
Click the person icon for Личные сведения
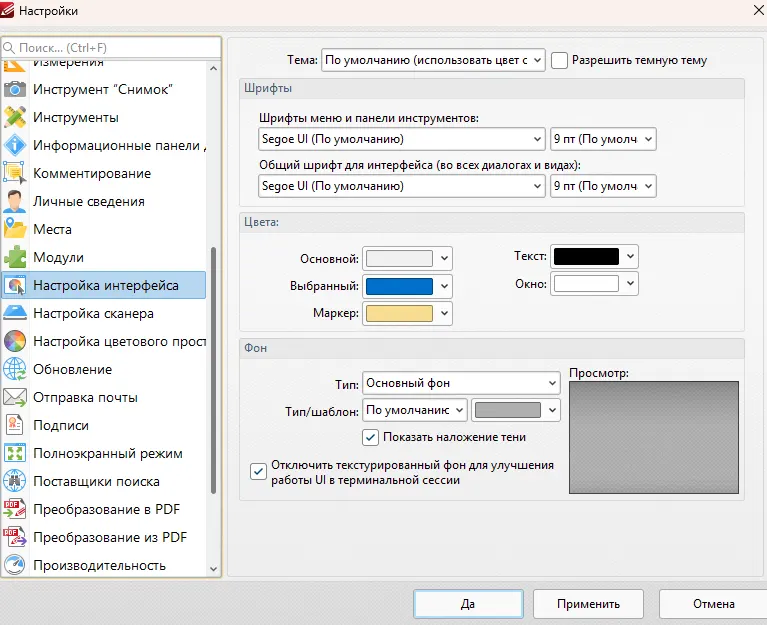pos(15,201)
